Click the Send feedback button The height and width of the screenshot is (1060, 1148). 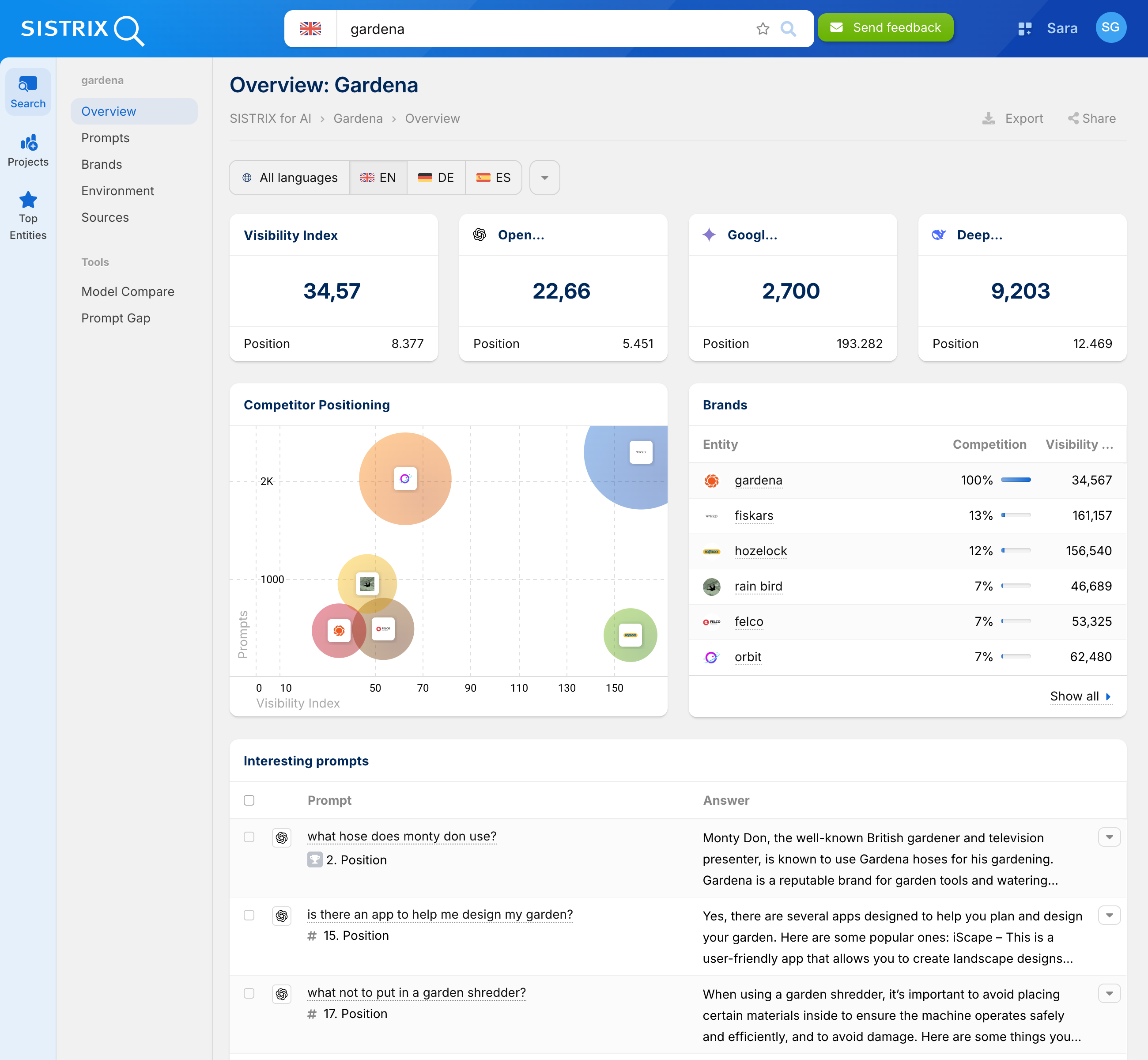coord(885,27)
